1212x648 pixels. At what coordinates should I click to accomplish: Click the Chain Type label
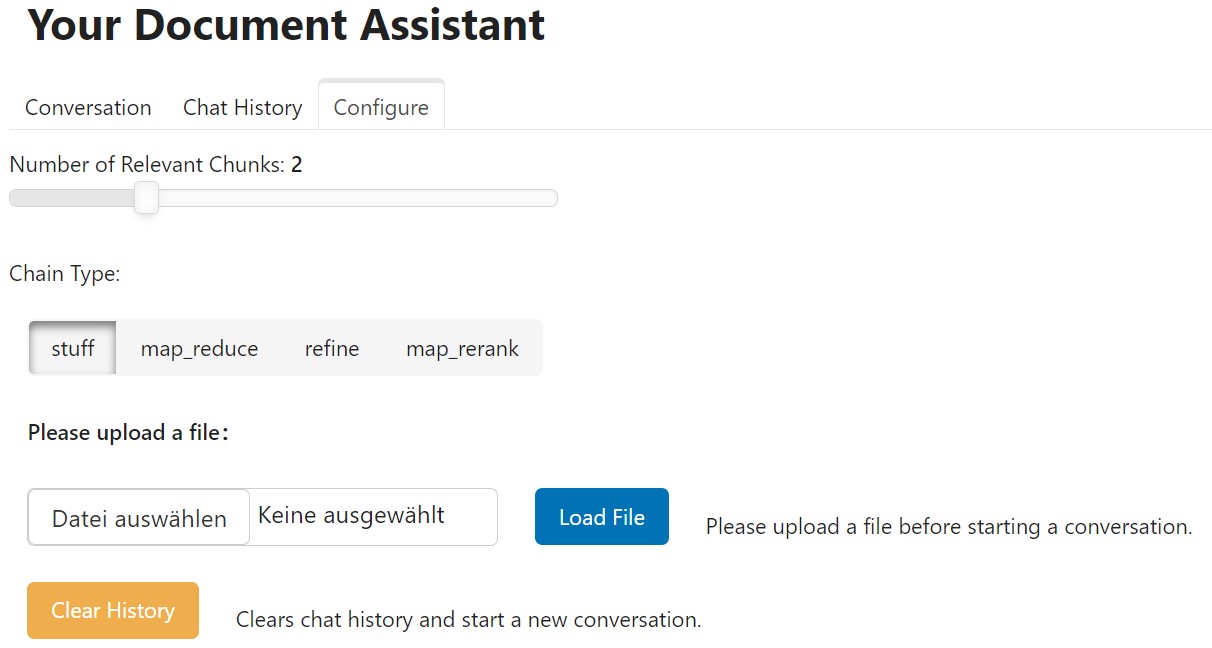click(65, 273)
